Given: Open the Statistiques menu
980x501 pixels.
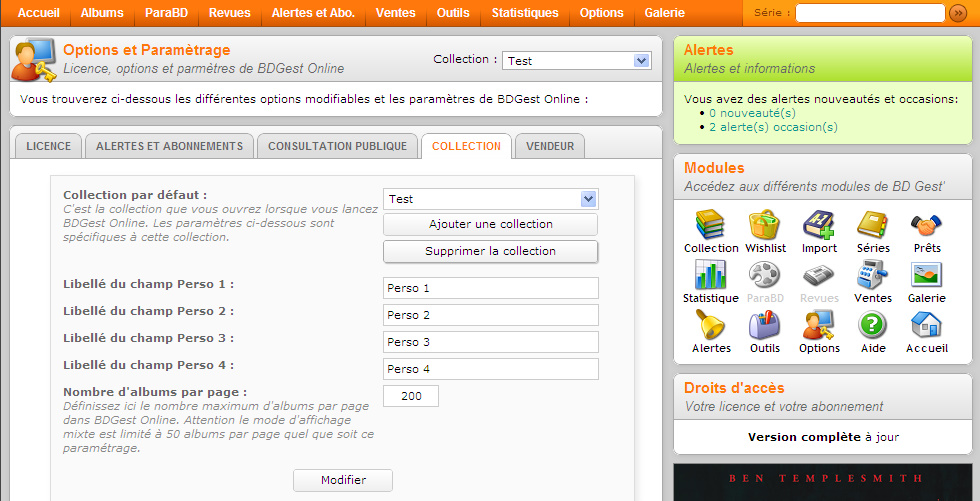Looking at the screenshot, I should point(525,13).
